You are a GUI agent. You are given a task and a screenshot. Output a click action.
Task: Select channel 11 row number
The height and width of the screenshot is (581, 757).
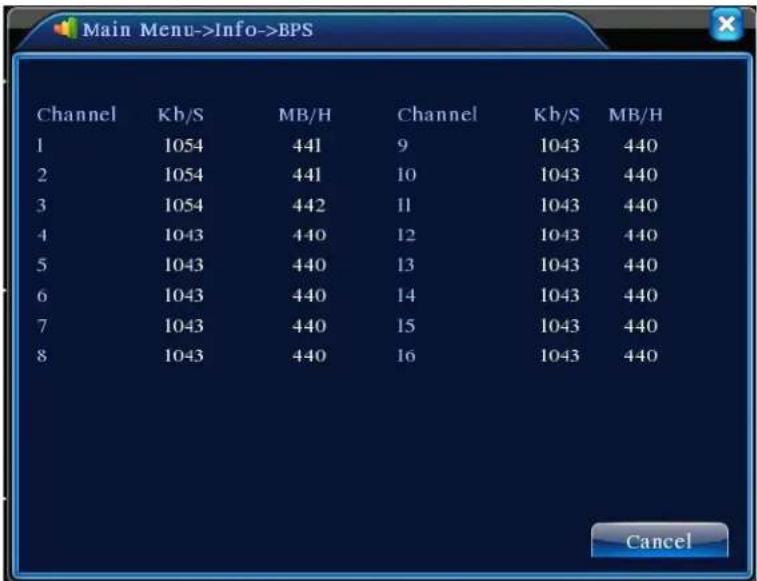[x=404, y=205]
